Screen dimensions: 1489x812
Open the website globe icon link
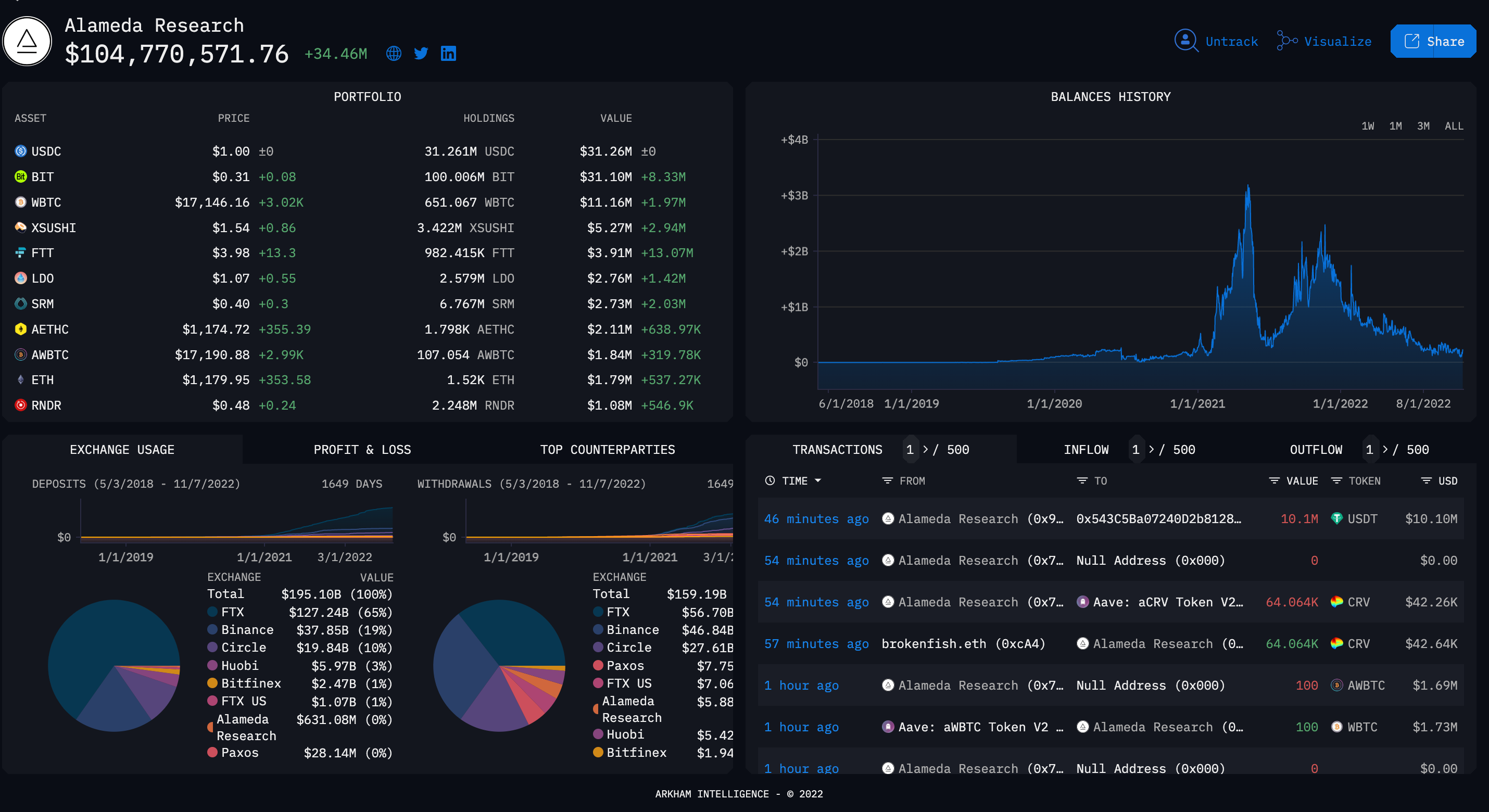394,54
